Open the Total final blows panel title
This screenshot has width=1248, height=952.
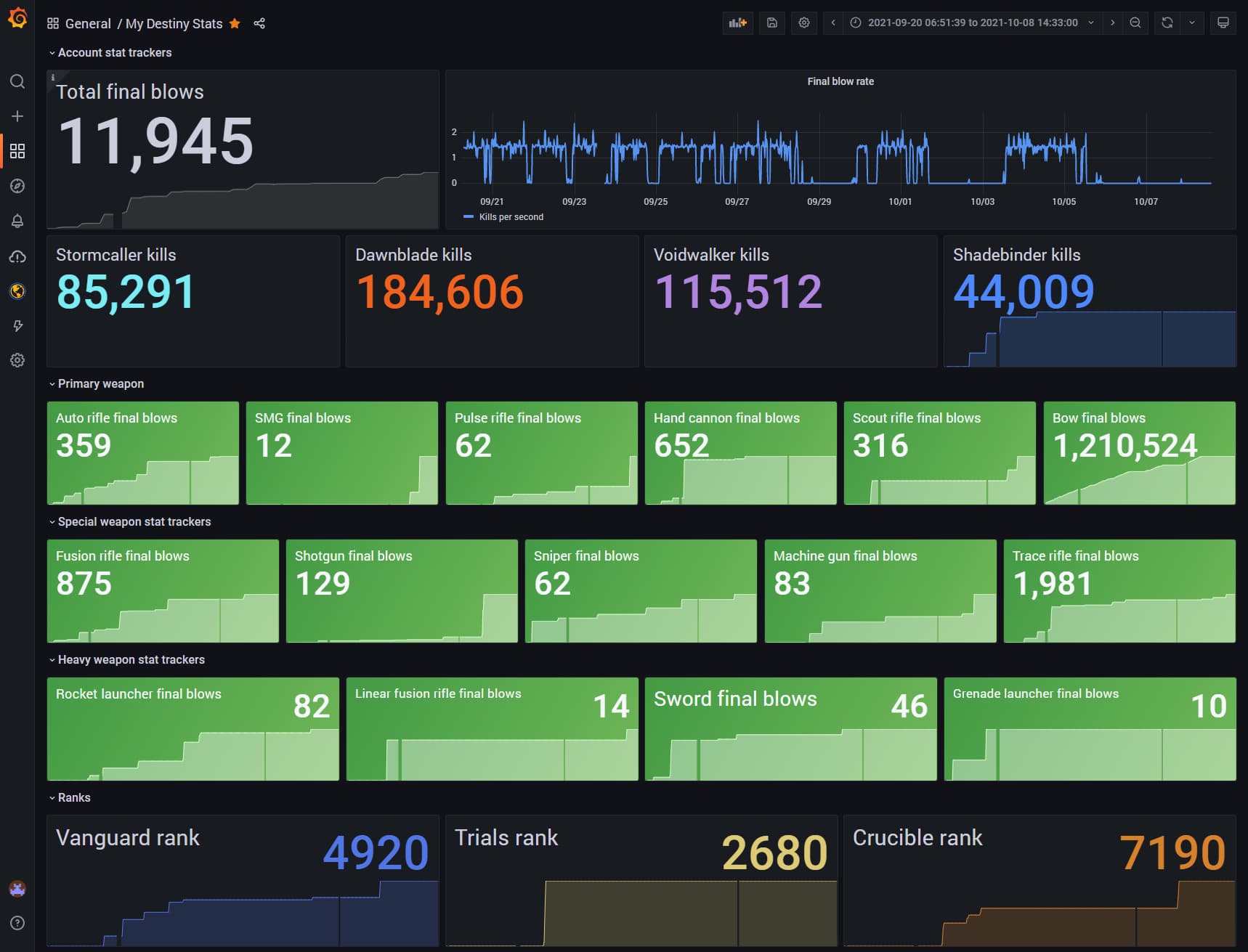(x=130, y=91)
